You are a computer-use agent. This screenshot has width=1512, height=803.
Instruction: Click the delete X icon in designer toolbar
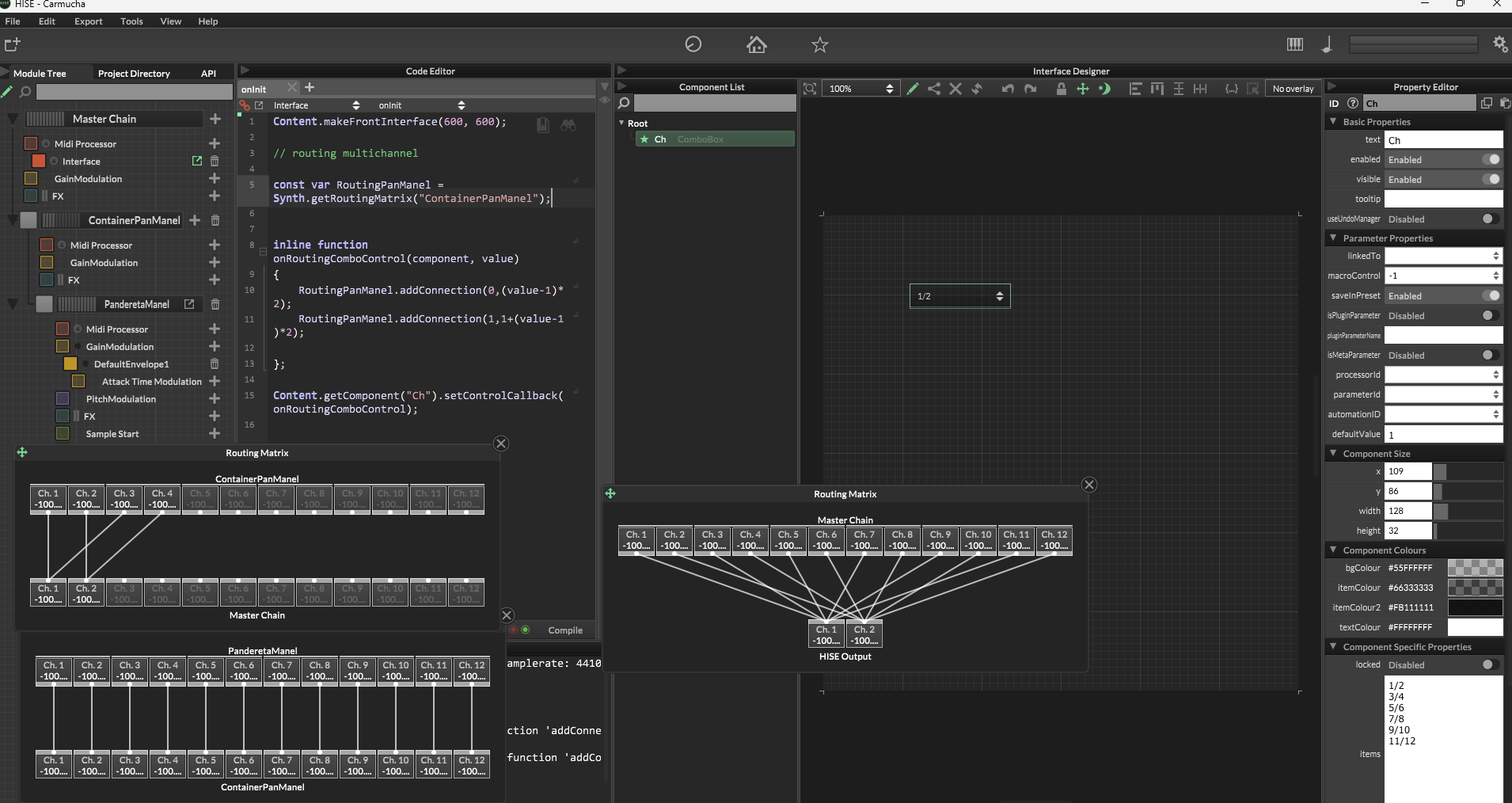click(955, 89)
